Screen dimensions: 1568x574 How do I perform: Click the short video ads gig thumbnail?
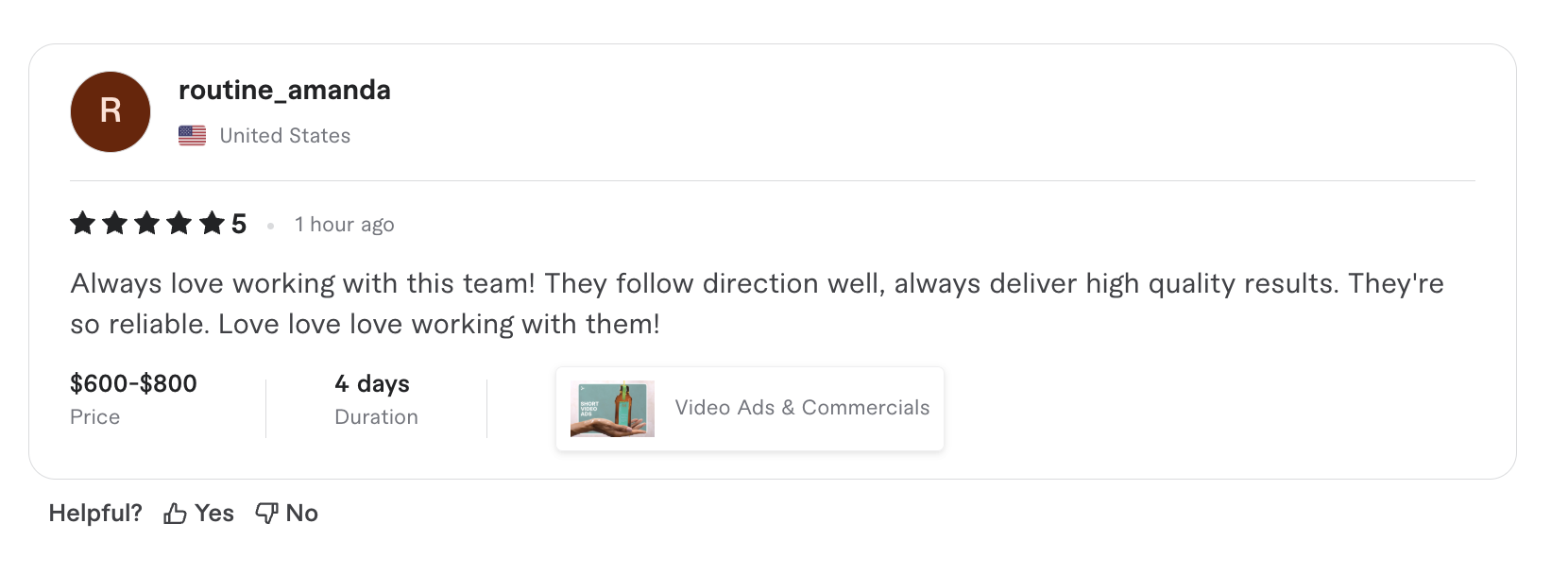click(612, 409)
